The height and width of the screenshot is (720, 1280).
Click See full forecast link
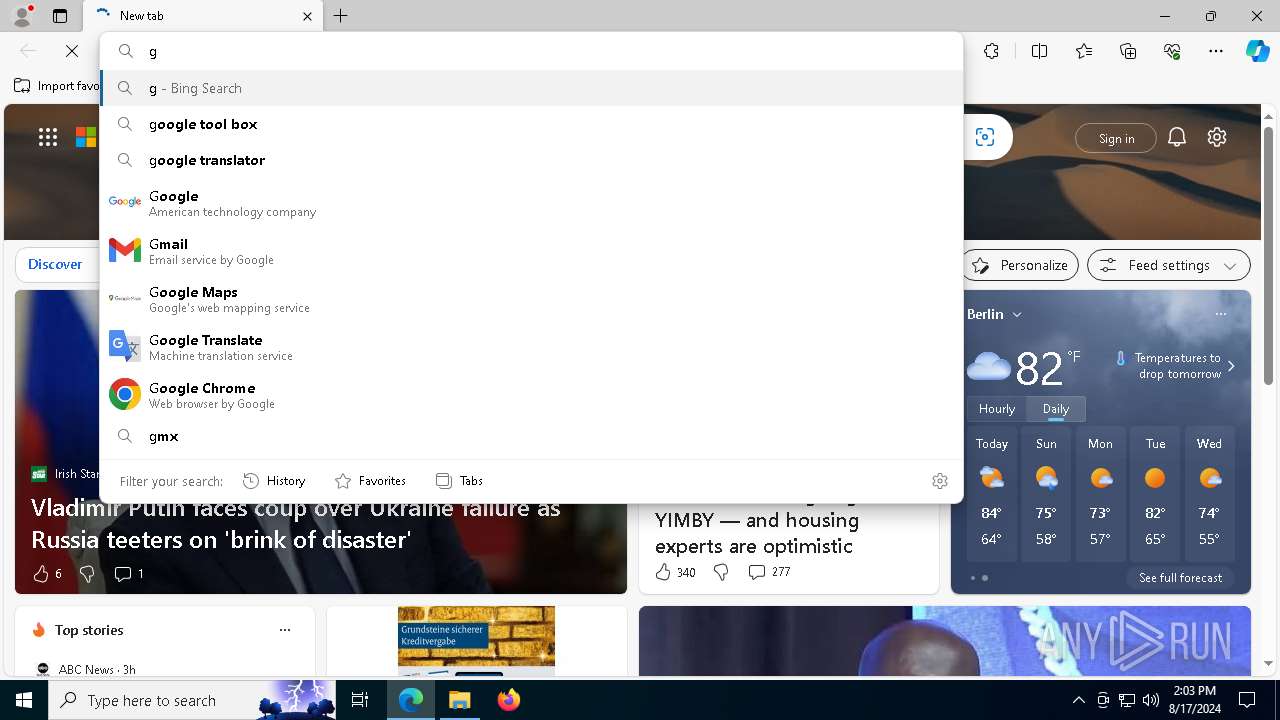tap(1180, 578)
